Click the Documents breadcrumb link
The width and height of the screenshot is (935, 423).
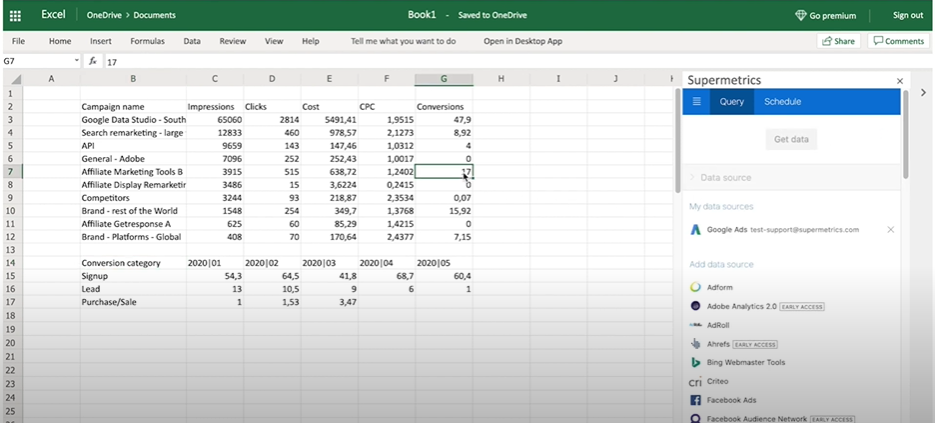click(x=154, y=16)
